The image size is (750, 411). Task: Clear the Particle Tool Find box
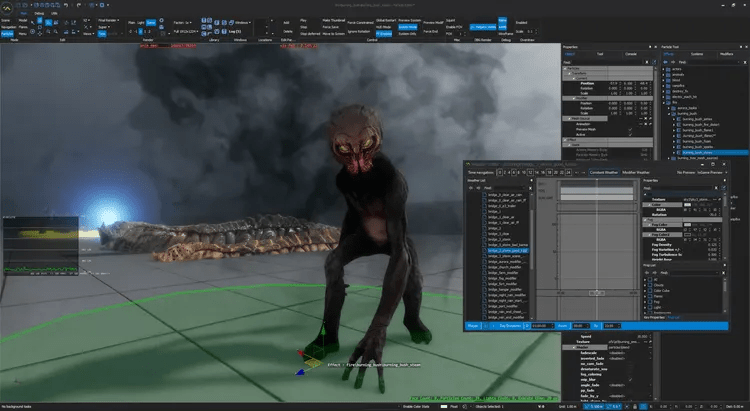[x=745, y=62]
